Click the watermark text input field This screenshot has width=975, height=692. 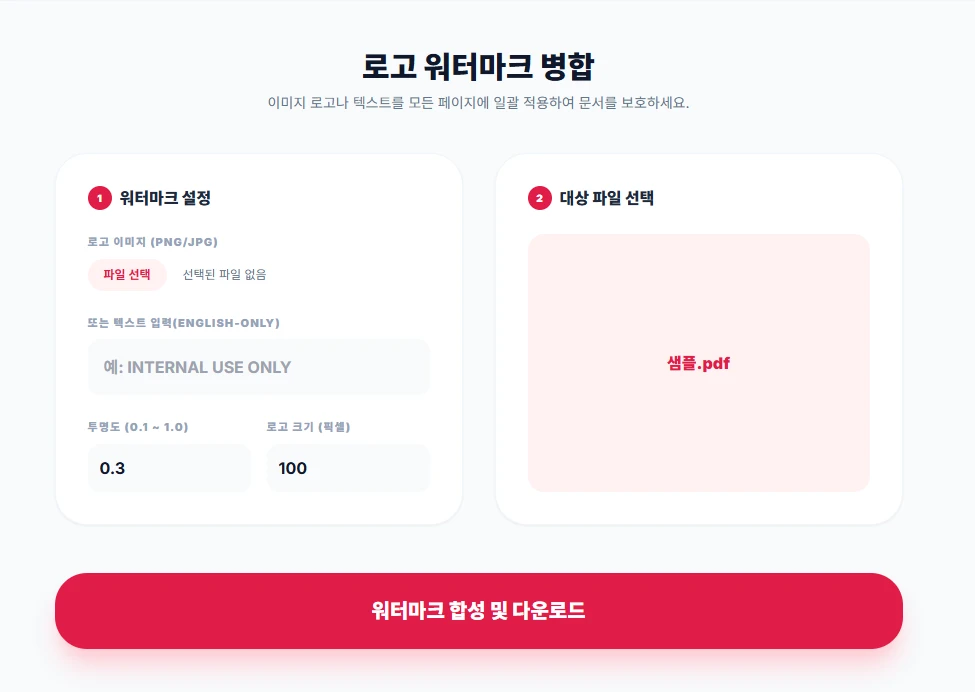(x=258, y=366)
